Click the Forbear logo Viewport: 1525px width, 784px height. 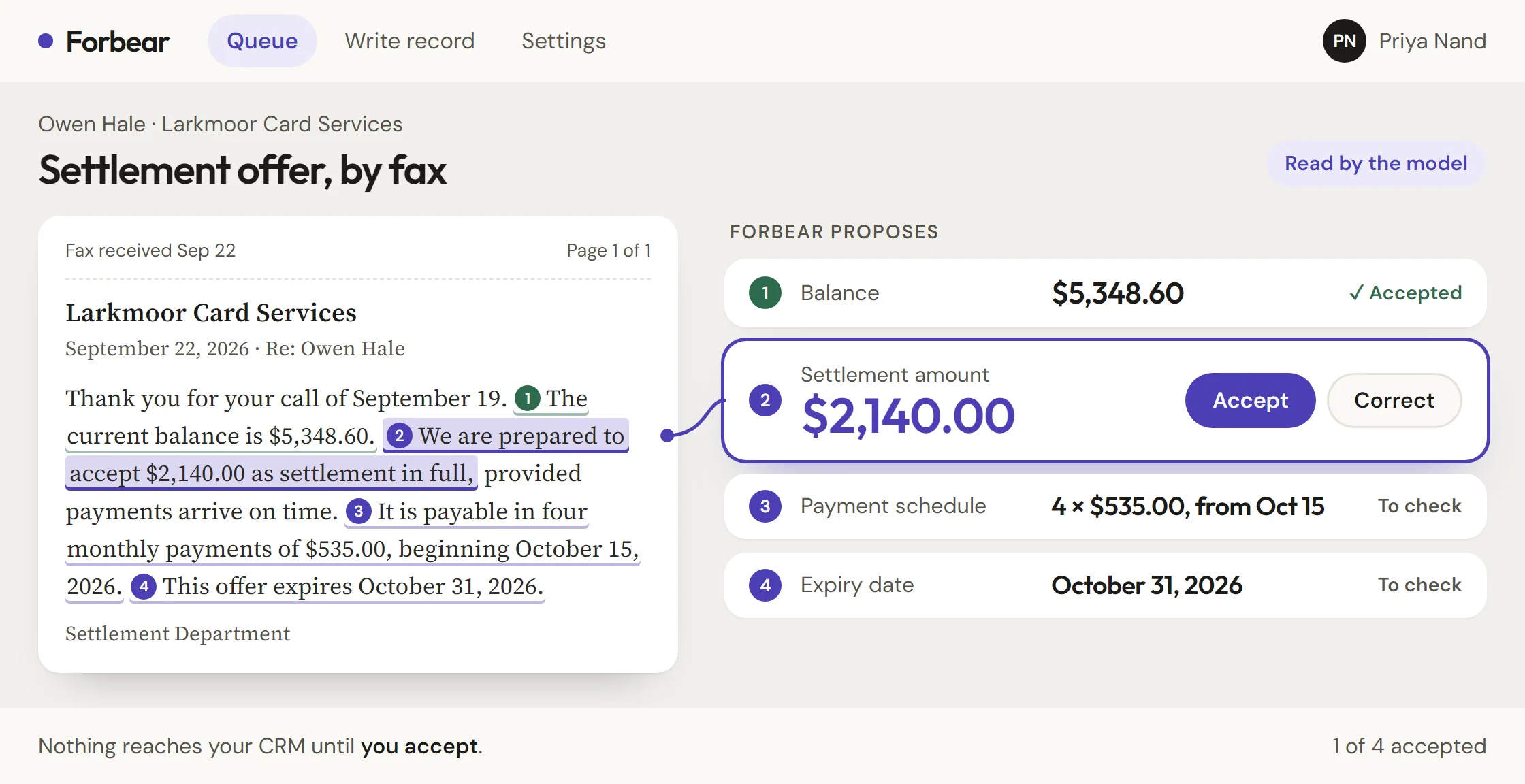(x=103, y=42)
